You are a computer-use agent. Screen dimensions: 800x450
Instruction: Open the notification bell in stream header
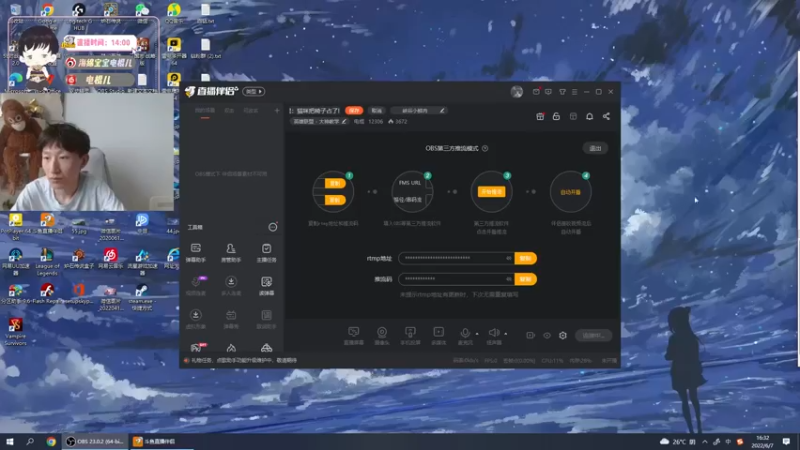point(589,116)
